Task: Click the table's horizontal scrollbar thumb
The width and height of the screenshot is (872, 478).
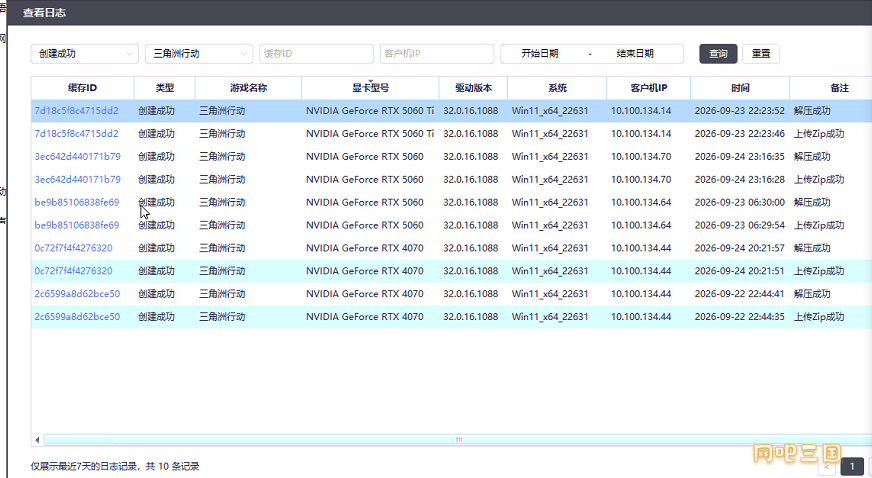Action: 458,440
